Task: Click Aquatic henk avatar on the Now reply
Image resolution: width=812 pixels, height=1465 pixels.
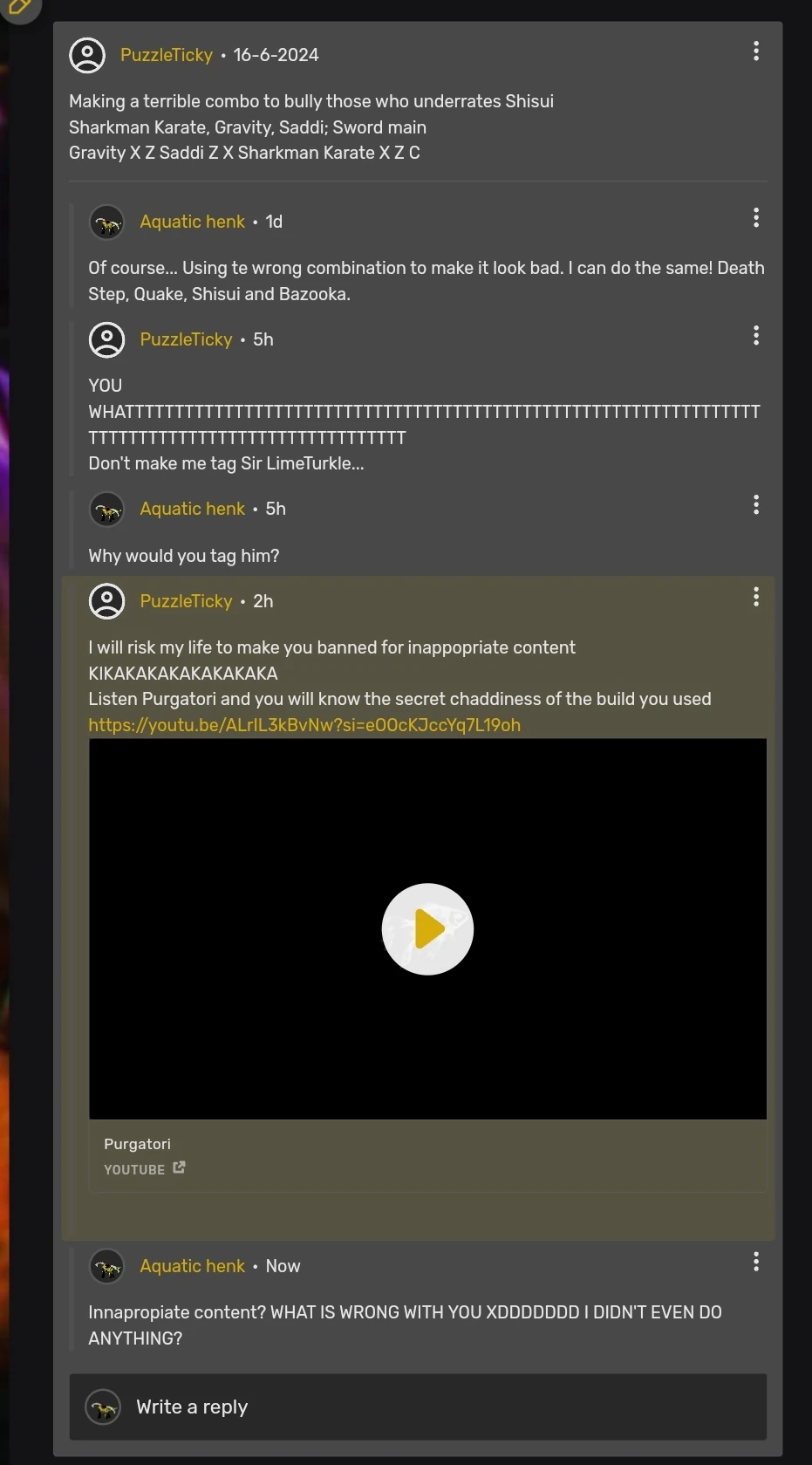Action: [x=107, y=1266]
